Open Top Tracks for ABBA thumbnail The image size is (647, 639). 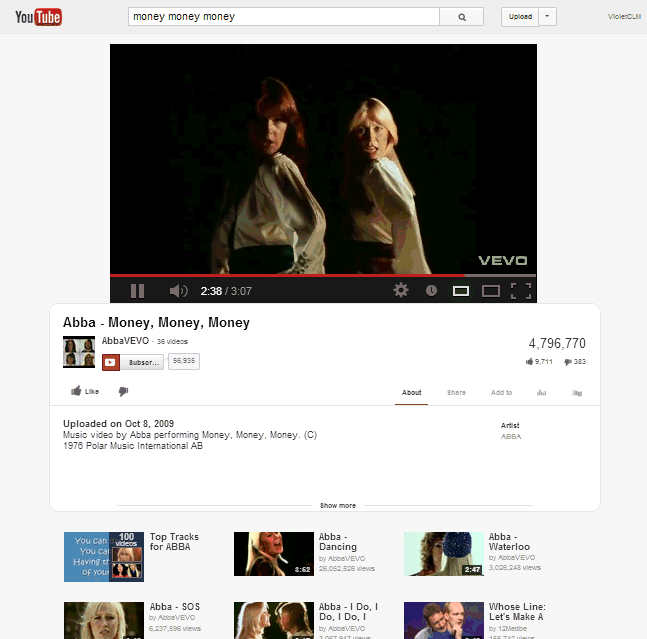(104, 556)
